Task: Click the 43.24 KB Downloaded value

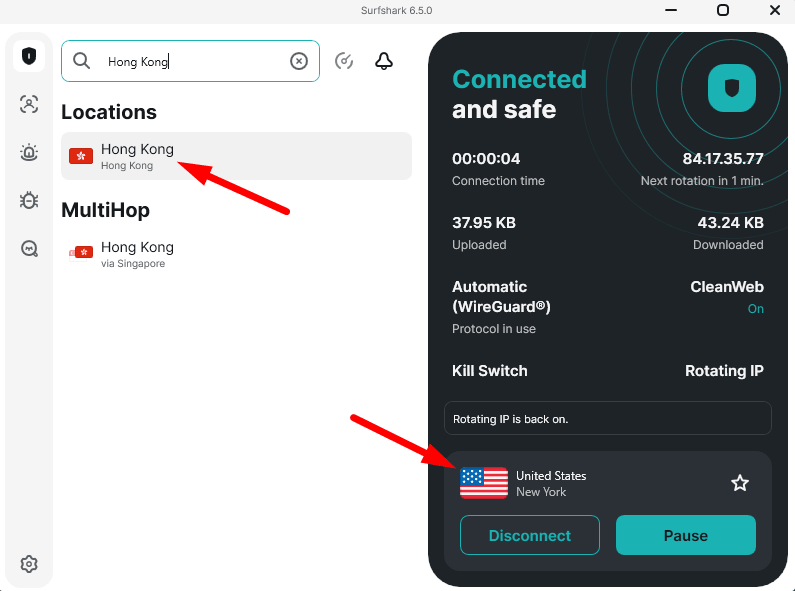Action: coord(730,223)
